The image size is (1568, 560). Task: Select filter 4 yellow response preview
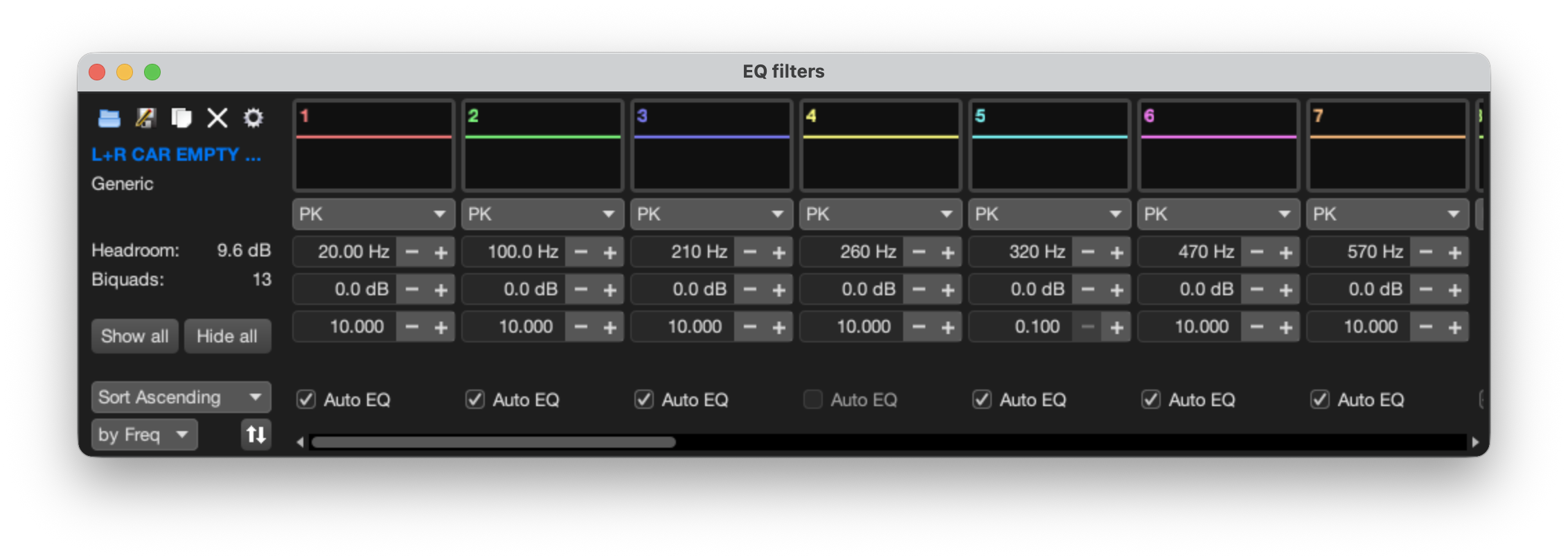click(880, 146)
